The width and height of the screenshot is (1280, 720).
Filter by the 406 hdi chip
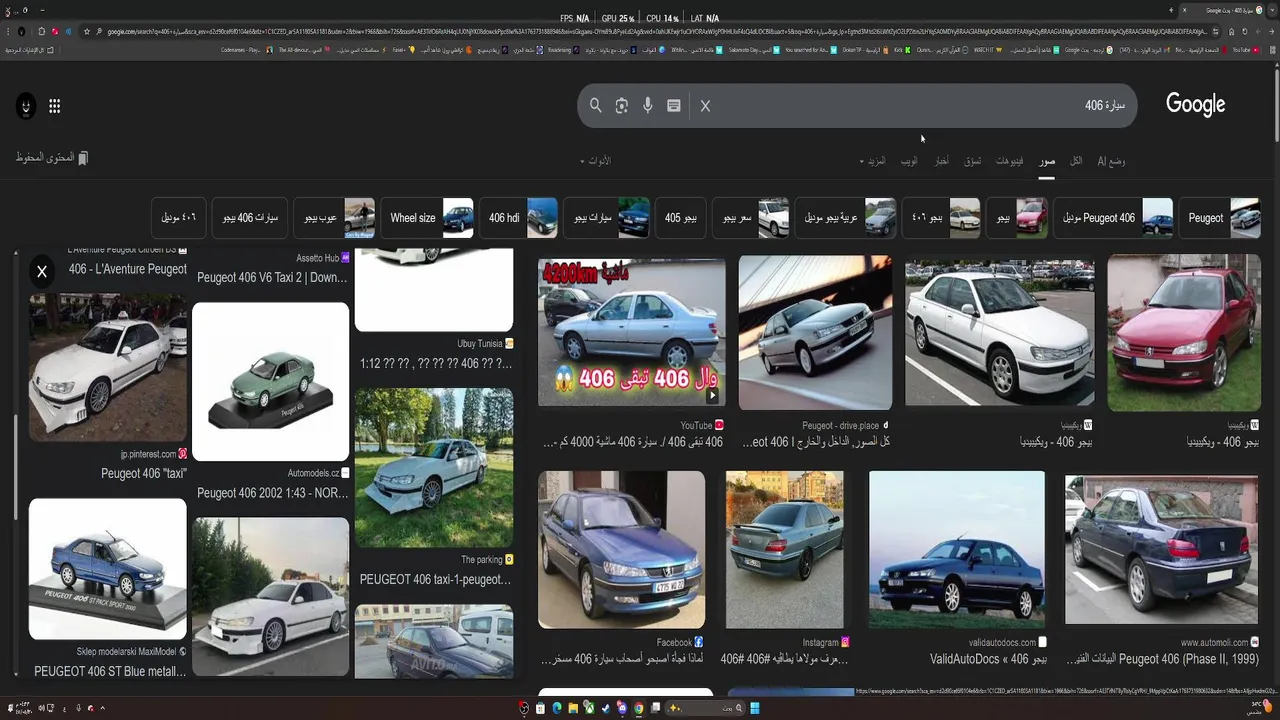tap(519, 218)
